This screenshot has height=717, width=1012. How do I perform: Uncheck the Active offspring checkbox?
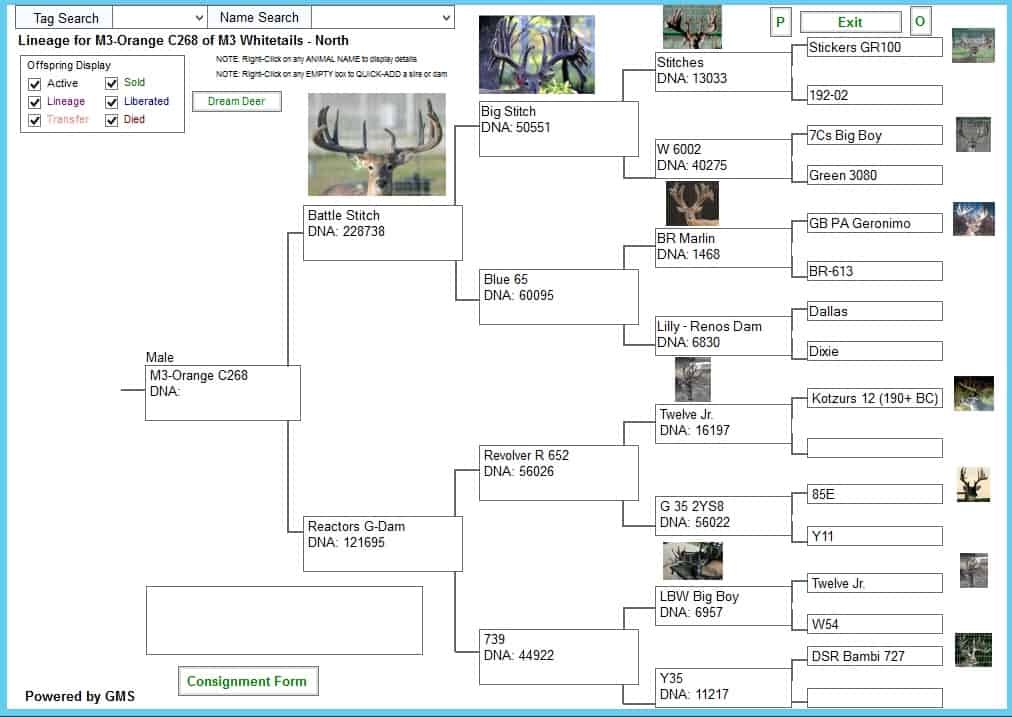(x=35, y=84)
